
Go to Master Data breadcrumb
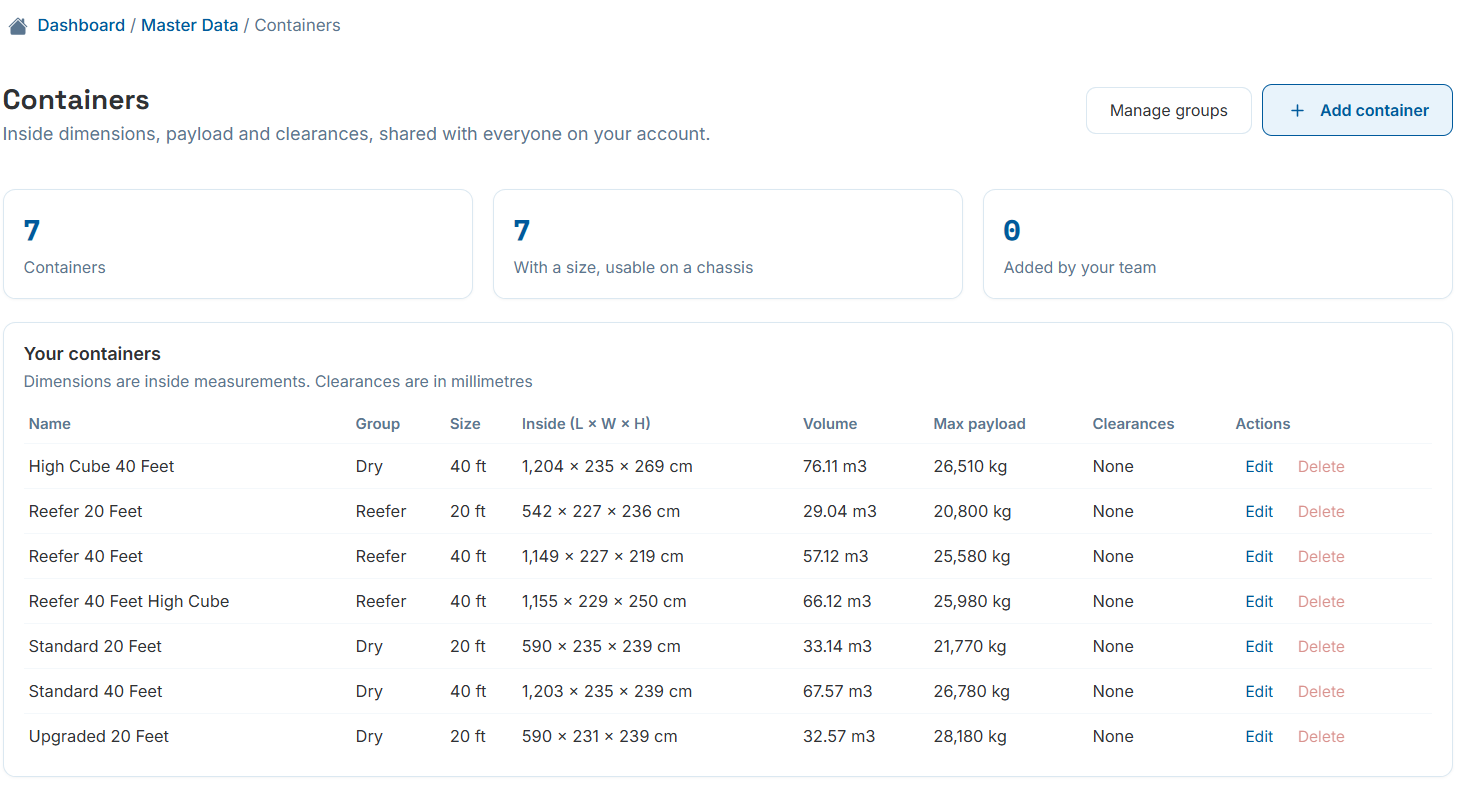pyautogui.click(x=189, y=25)
